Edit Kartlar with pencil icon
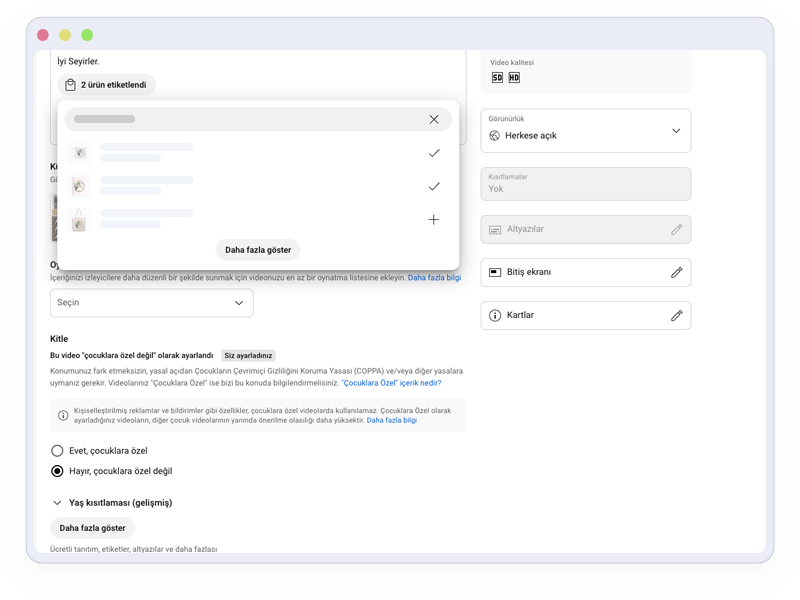This screenshot has height=600, width=800. pos(676,315)
